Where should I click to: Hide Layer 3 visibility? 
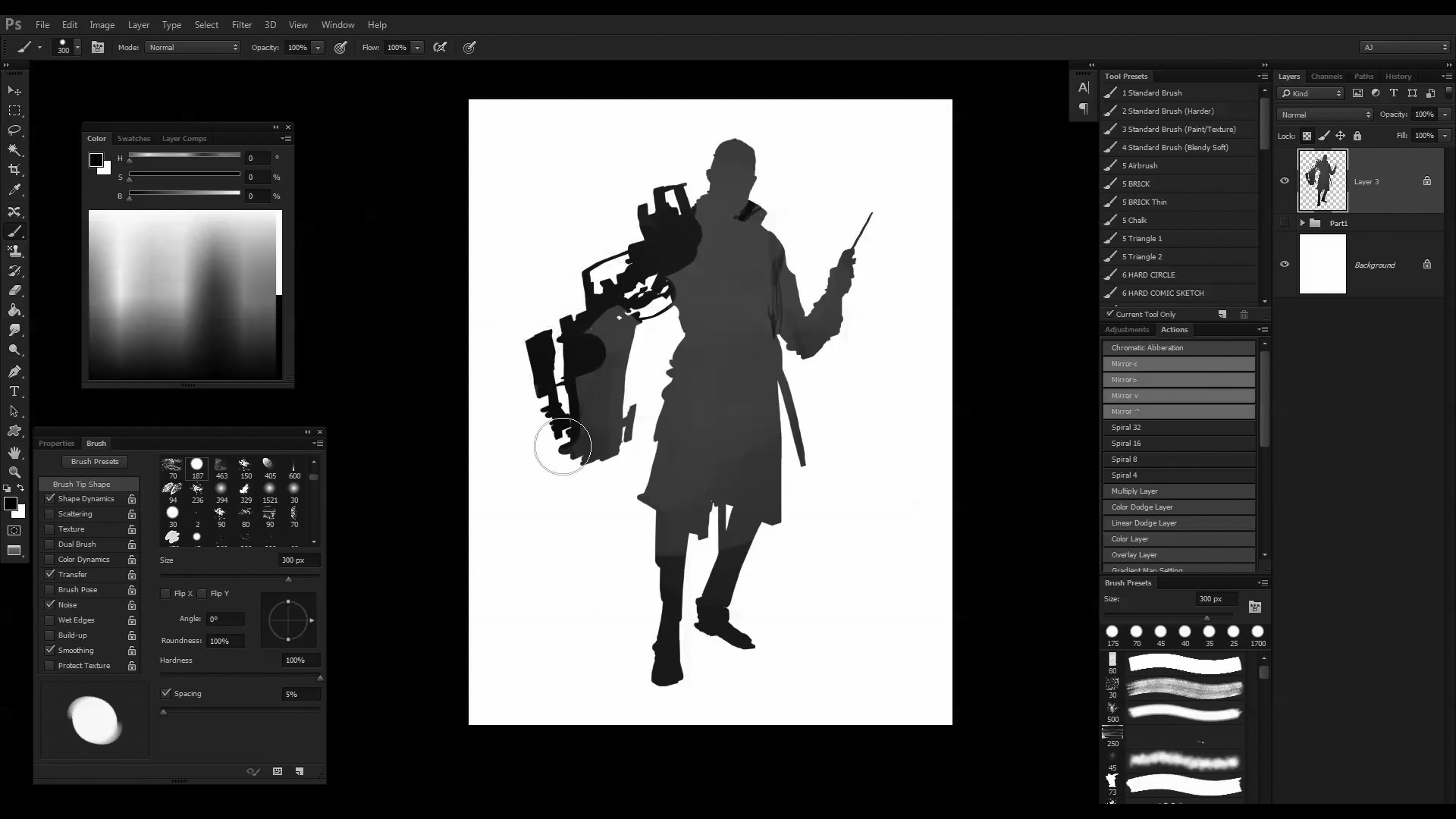coord(1285,181)
